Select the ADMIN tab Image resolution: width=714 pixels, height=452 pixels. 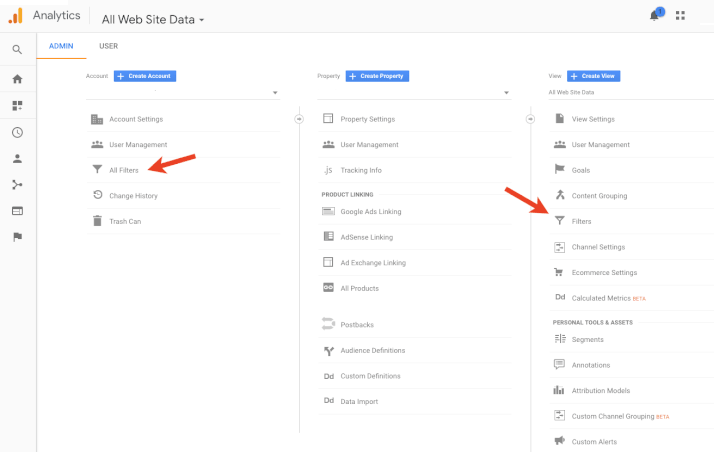[x=61, y=46]
